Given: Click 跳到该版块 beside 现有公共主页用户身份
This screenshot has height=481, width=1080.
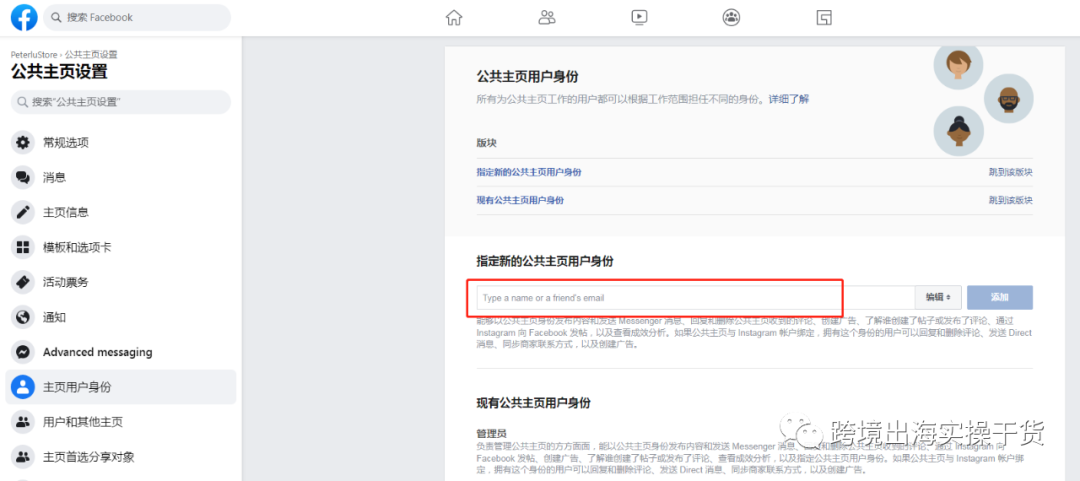Looking at the screenshot, I should click(1010, 201).
